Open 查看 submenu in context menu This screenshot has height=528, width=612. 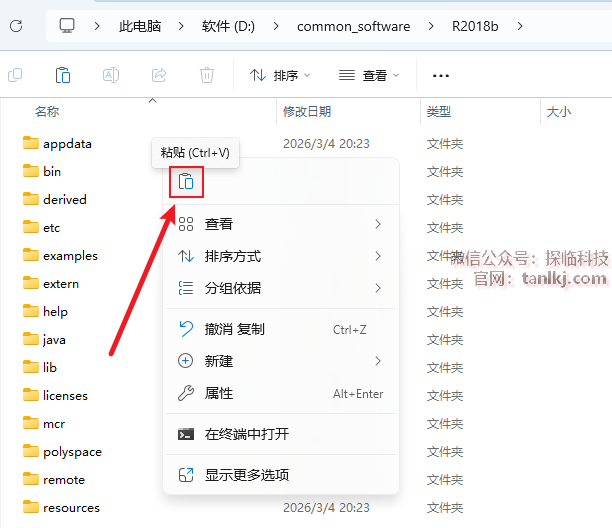coord(281,224)
